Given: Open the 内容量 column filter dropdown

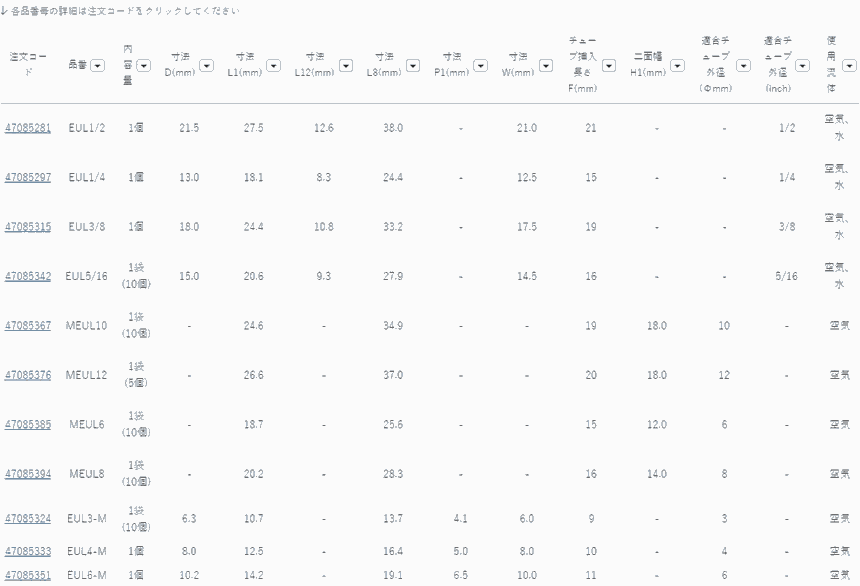Looking at the screenshot, I should (144, 65).
